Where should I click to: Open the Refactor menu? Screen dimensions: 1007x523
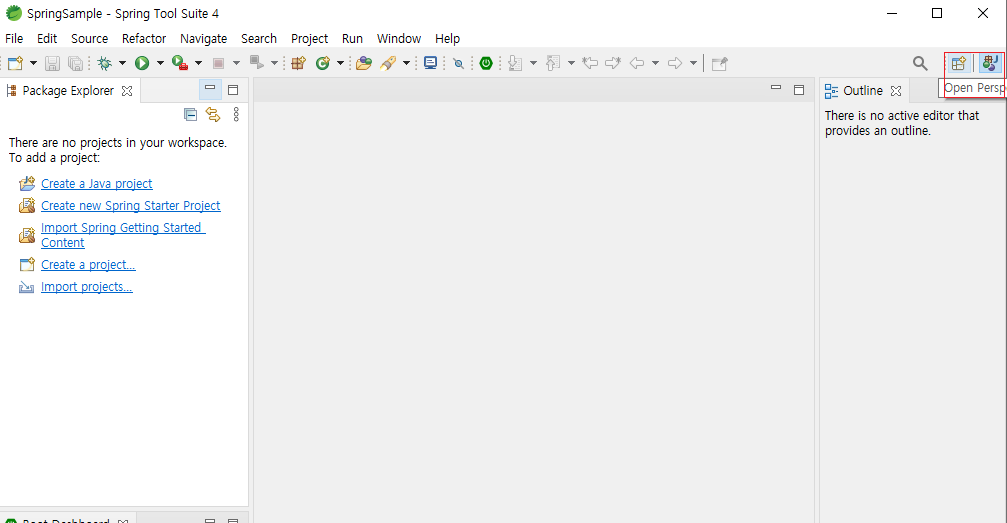[x=144, y=39]
